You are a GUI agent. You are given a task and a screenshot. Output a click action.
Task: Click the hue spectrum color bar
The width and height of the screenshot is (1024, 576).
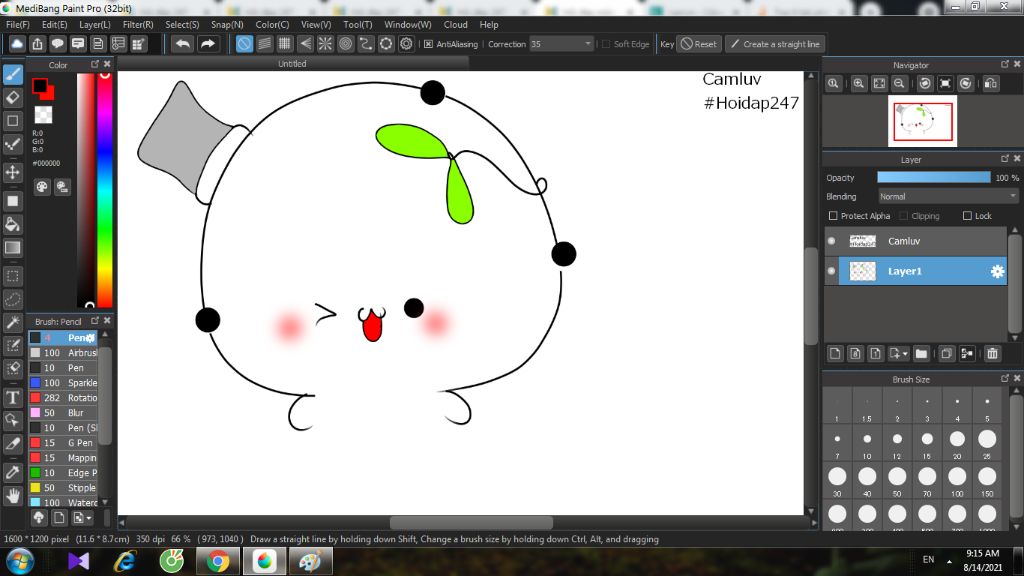[104, 190]
